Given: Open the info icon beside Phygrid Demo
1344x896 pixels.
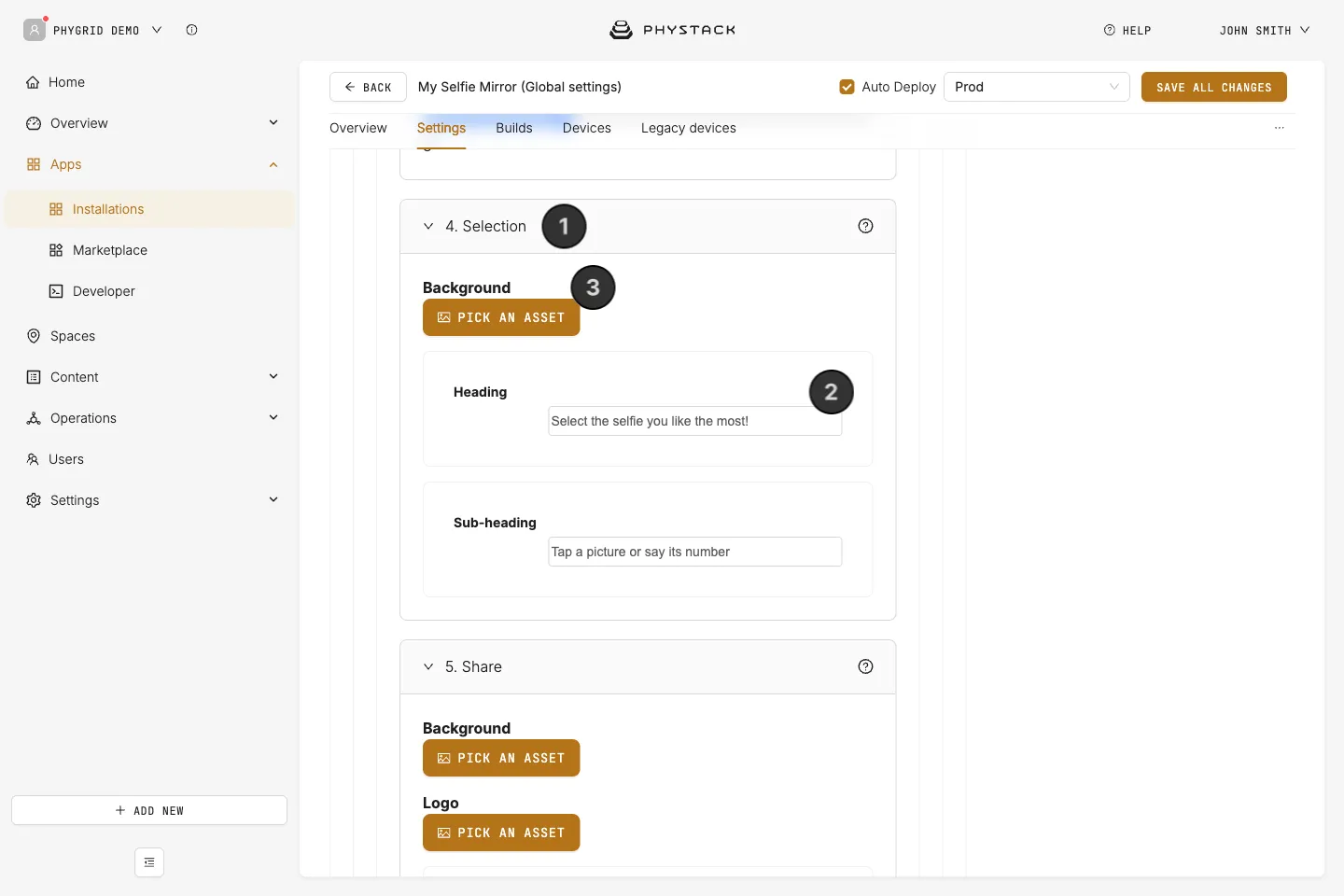Looking at the screenshot, I should coord(191,30).
